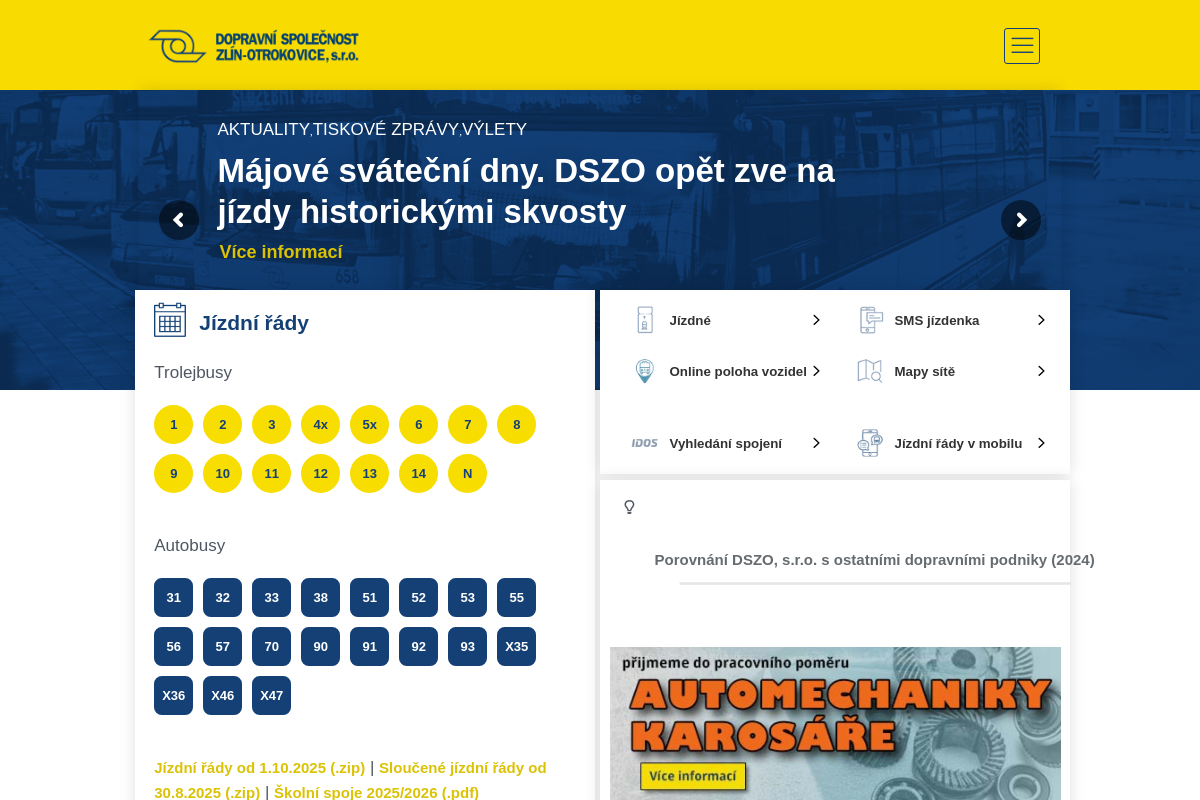Viewport: 1200px width, 800px height.
Task: Download Sloučené jízdní řády zip
Action: pyautogui.click(x=350, y=780)
